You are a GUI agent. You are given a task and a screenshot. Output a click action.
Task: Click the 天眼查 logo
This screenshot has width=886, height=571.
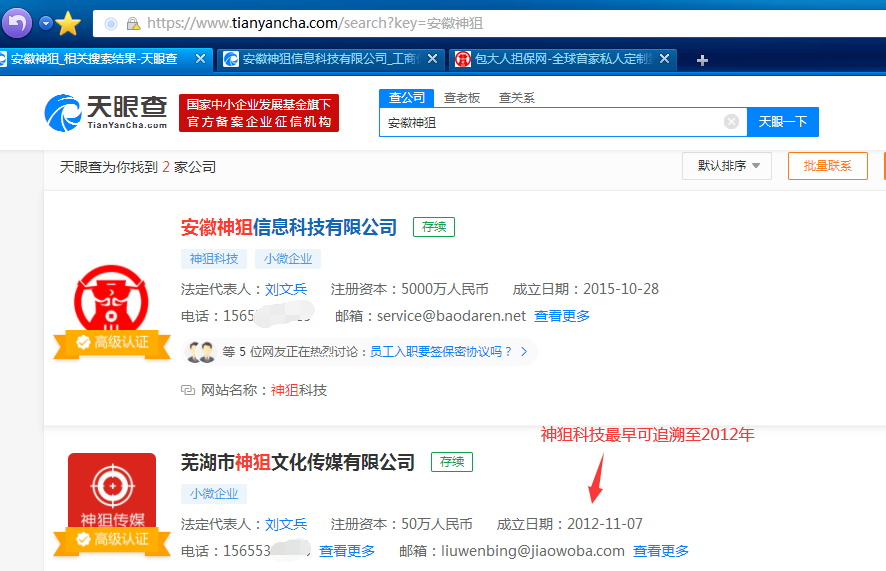pyautogui.click(x=106, y=113)
